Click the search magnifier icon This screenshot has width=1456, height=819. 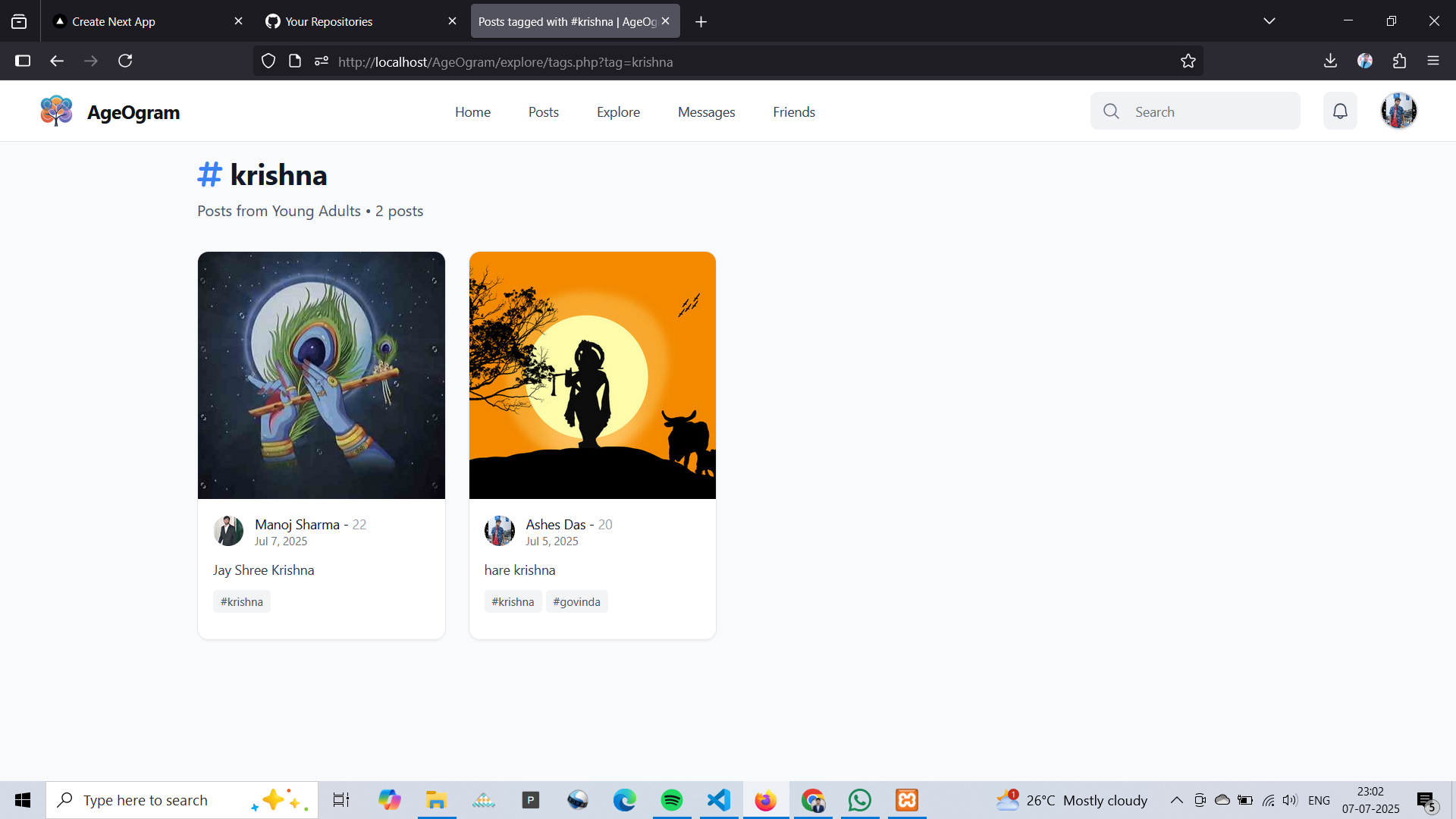[x=1111, y=111]
